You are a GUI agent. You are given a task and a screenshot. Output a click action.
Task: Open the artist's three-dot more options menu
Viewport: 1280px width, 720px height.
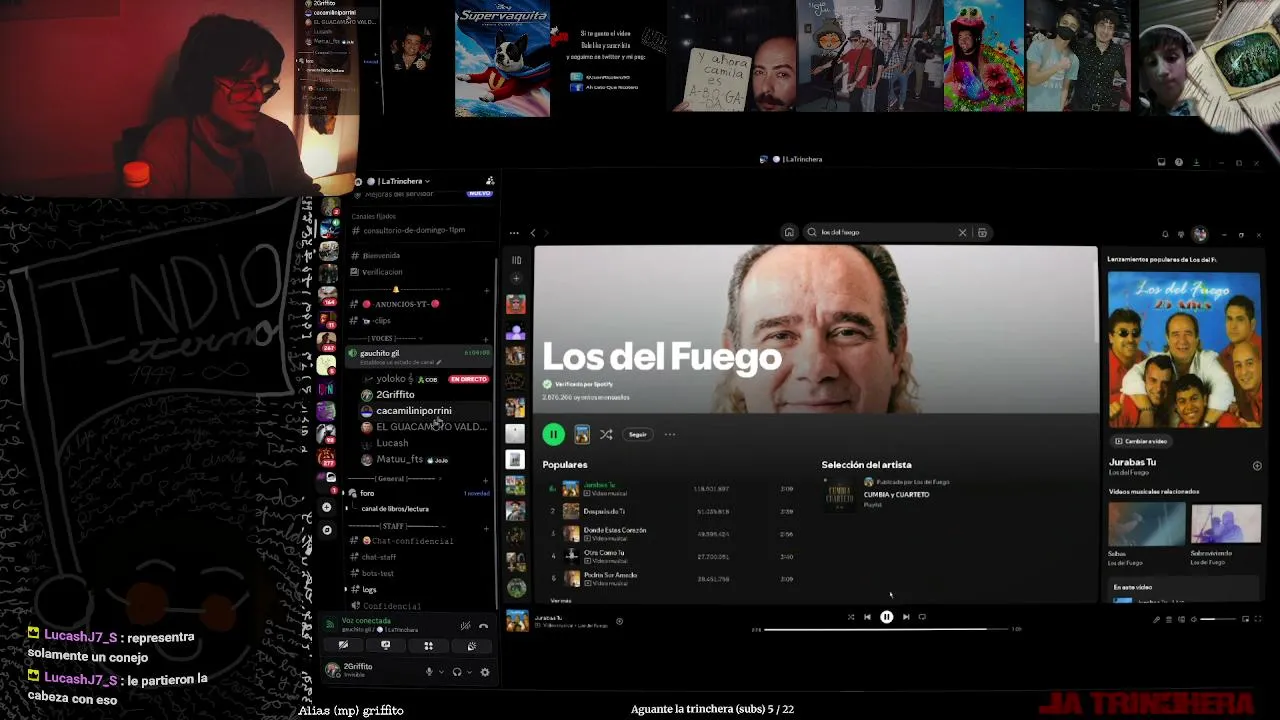[670, 434]
